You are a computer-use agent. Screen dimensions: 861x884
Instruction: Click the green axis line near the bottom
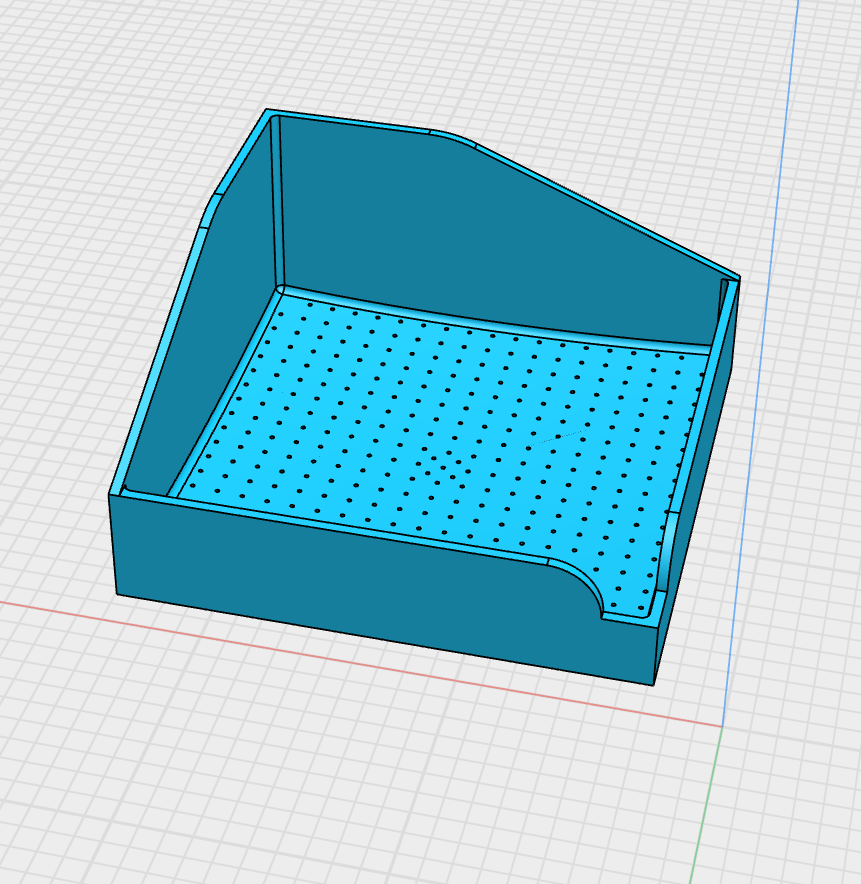pyautogui.click(x=706, y=806)
